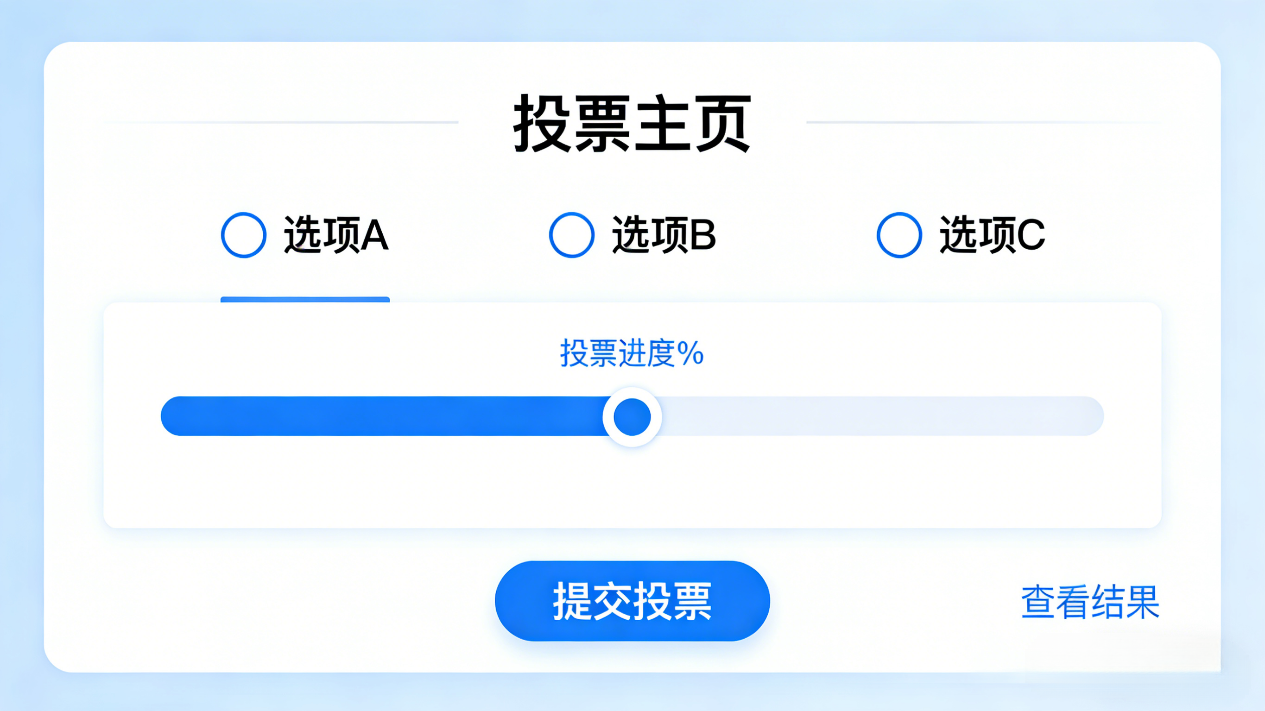The height and width of the screenshot is (711, 1265).
Task: Click the circle icon next to 选项B
Action: click(571, 235)
